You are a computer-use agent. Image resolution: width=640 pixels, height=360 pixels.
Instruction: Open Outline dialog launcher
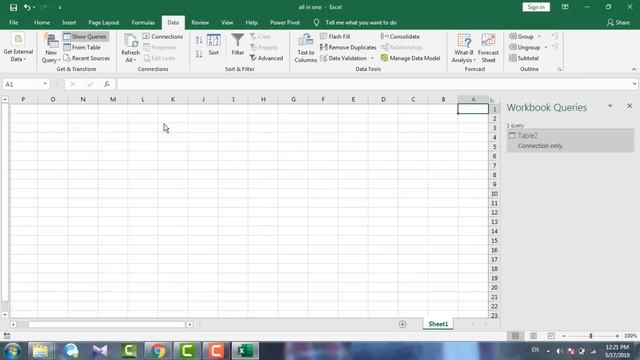pos(559,69)
